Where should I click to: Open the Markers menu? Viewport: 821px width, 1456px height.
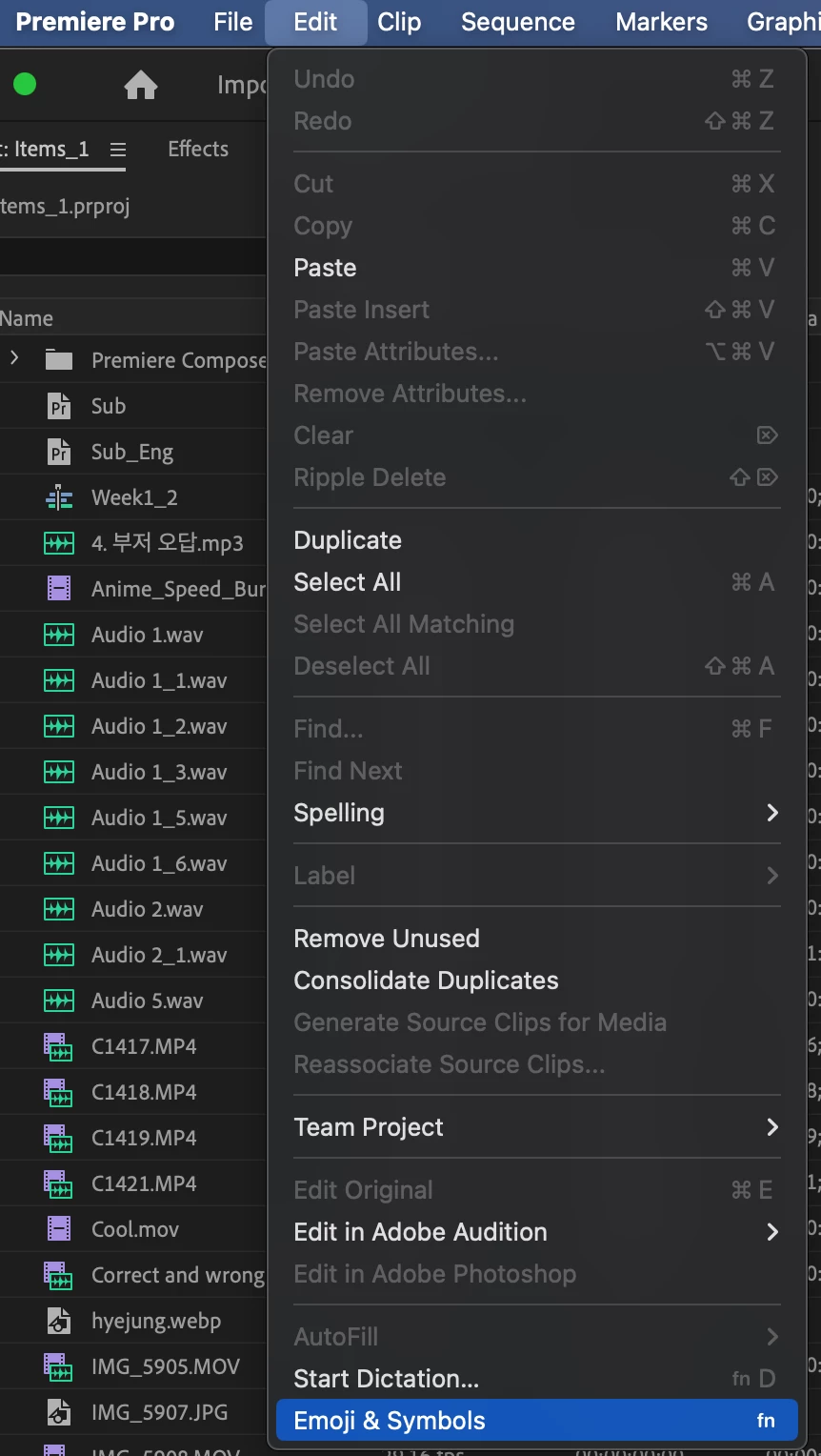coord(662,22)
